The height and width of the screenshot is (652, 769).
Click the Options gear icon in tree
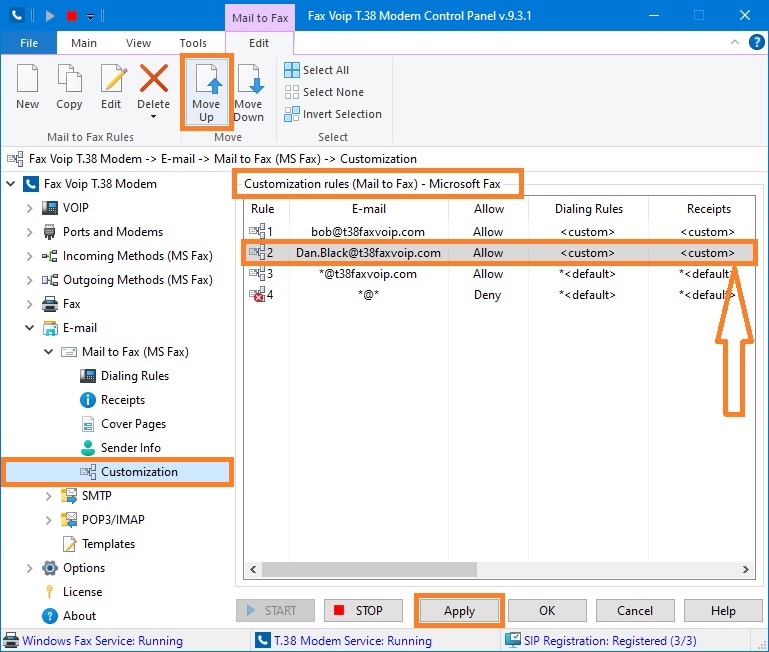50,568
